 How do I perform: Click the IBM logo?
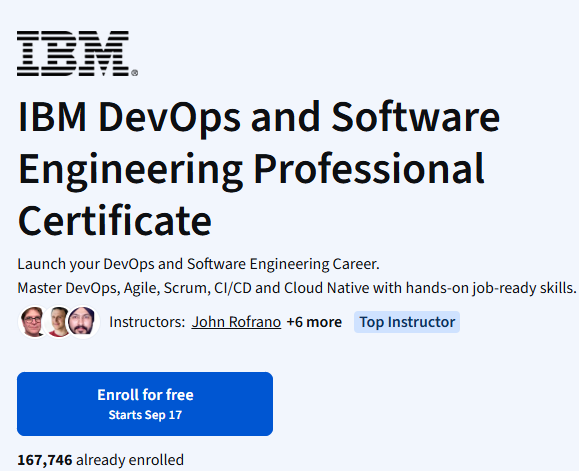tap(77, 54)
